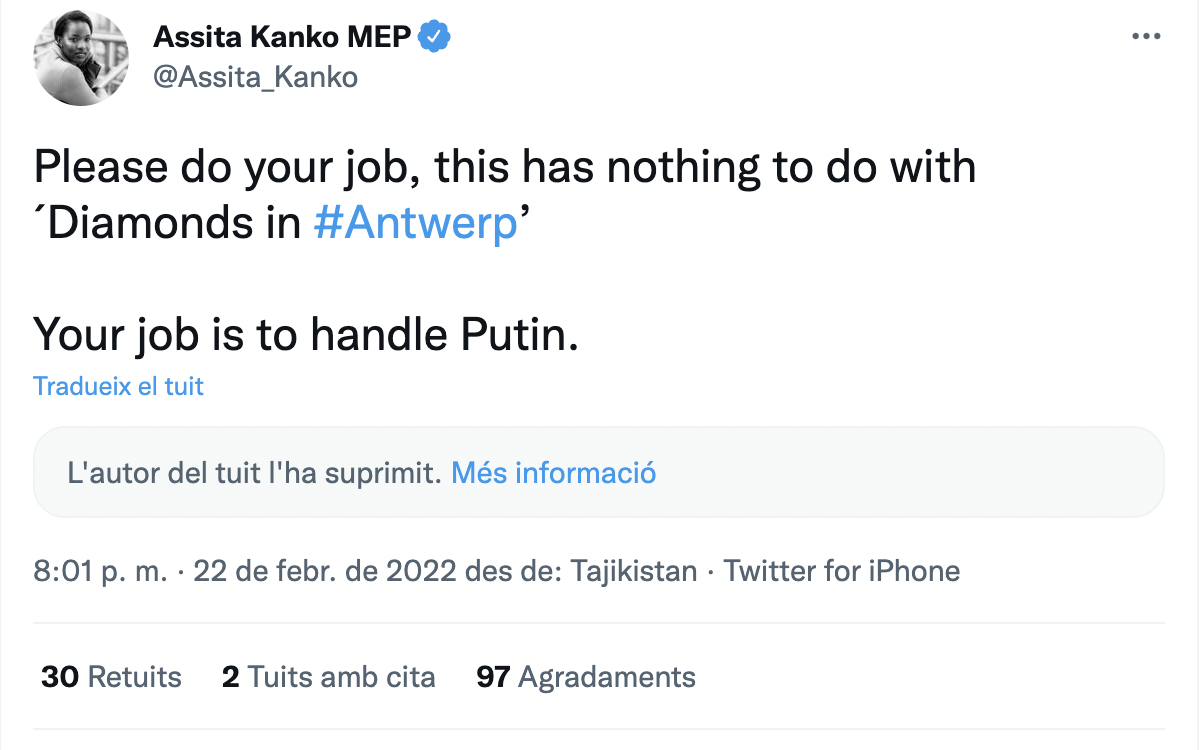Click the date 22 de febr. de 2022
The height and width of the screenshot is (750, 1204).
click(x=326, y=571)
